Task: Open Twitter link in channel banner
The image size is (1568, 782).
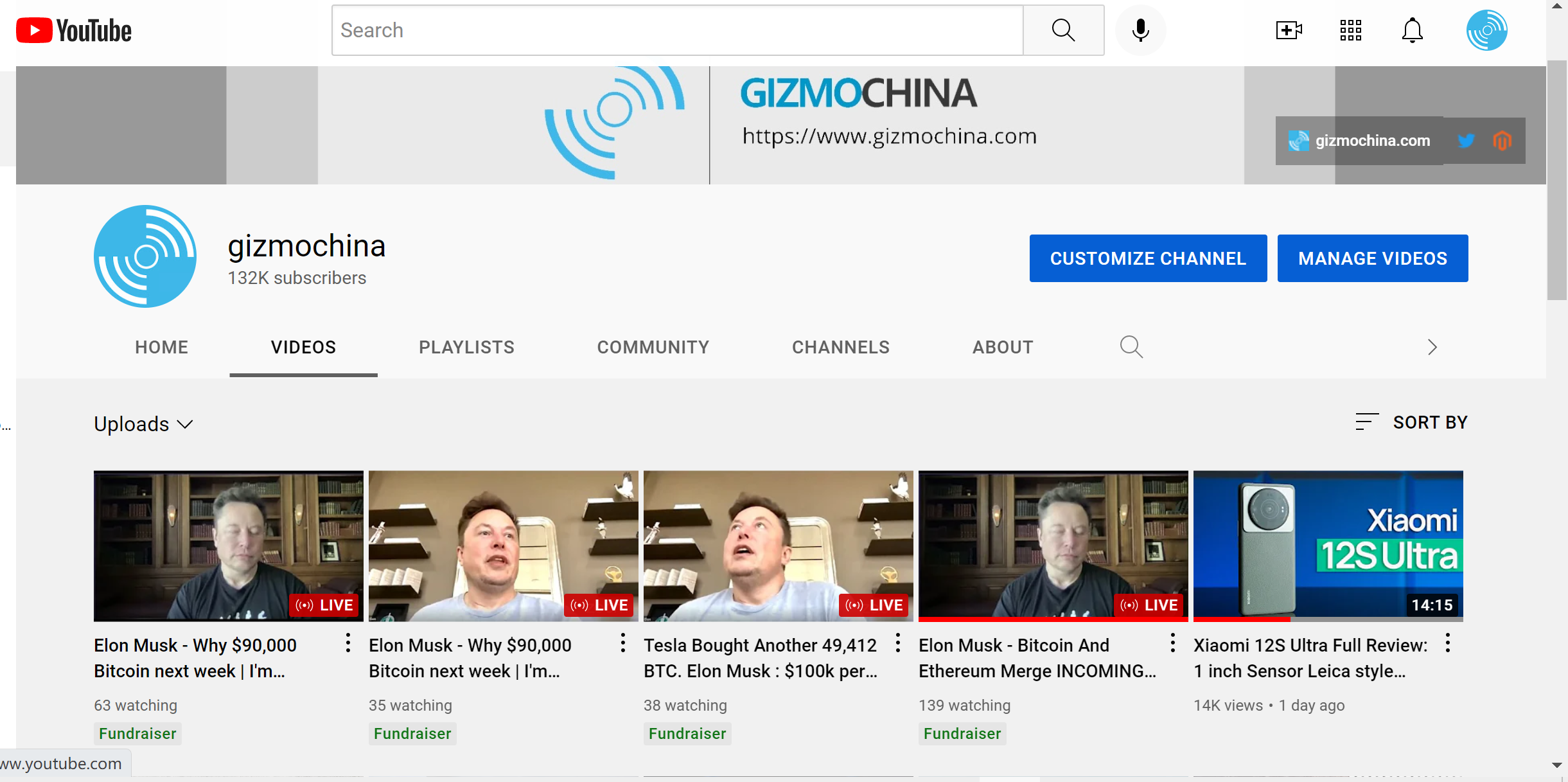Action: (x=1466, y=141)
